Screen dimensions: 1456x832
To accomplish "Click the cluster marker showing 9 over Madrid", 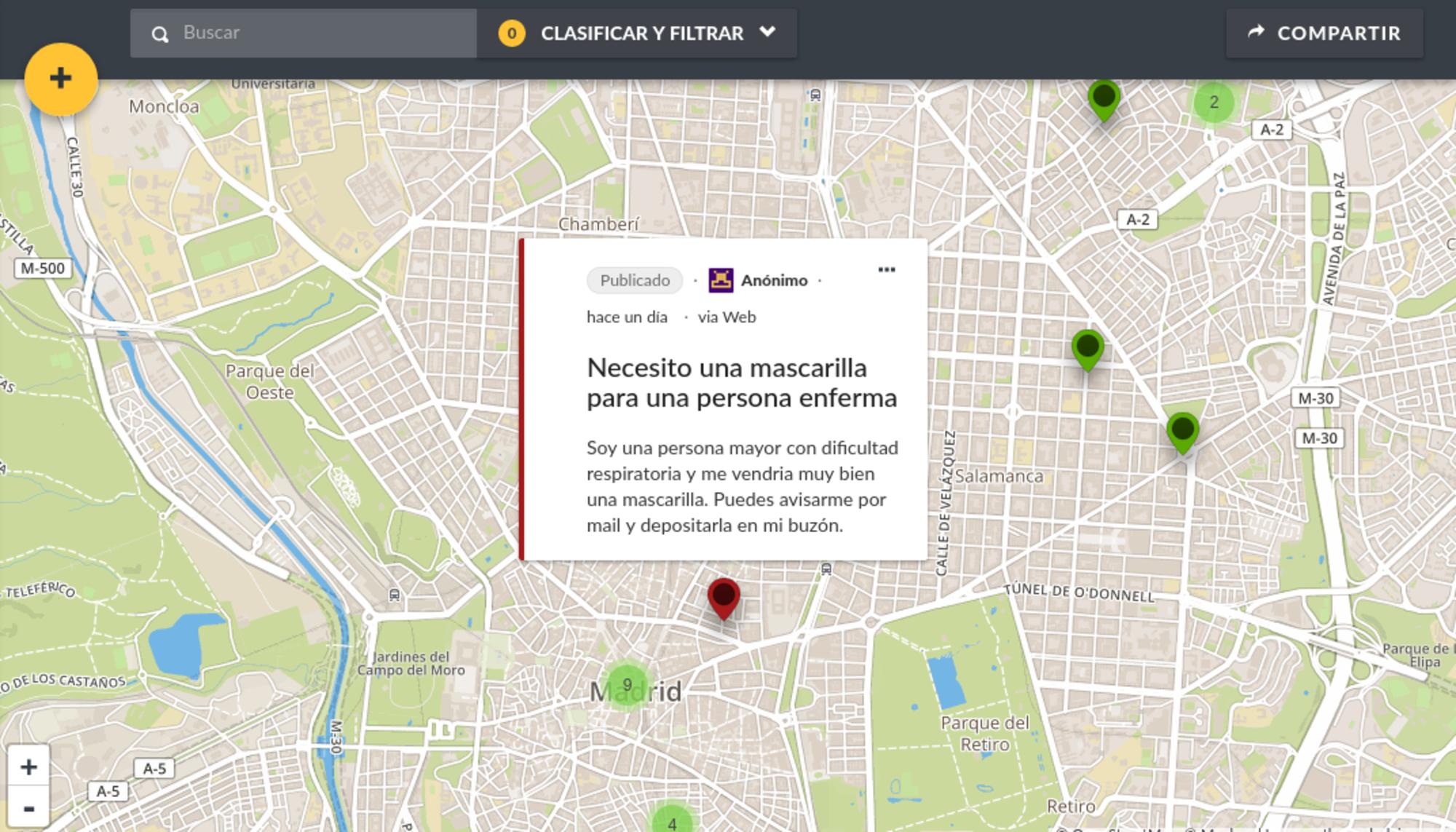I will tap(627, 684).
